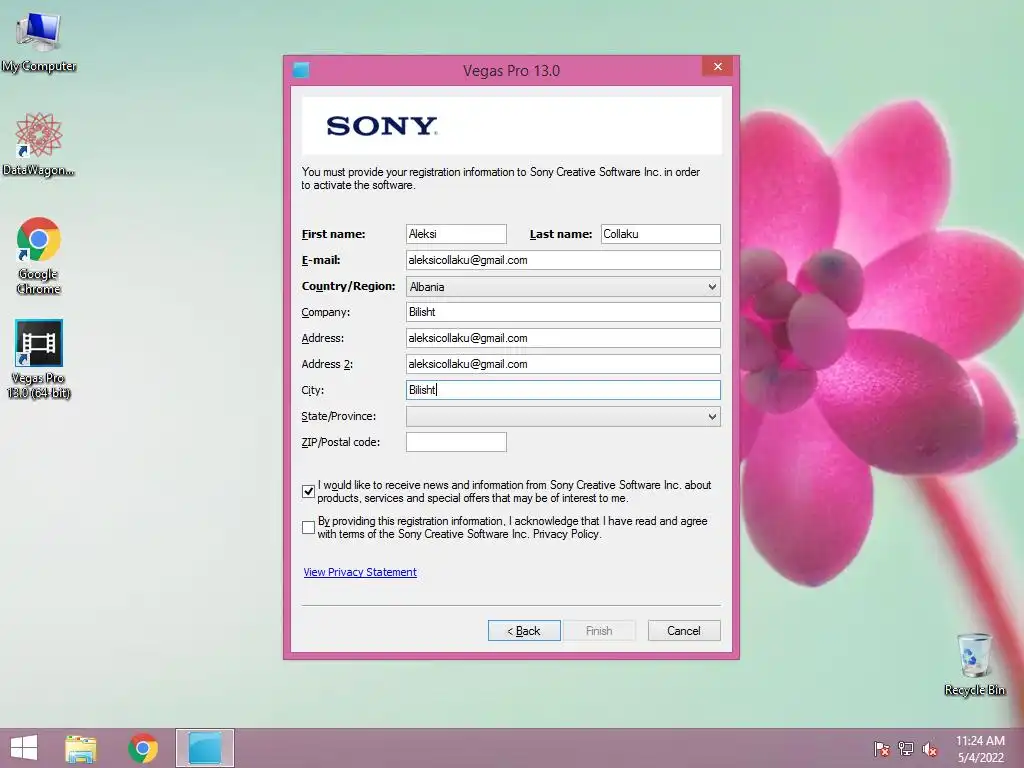Click the Address field
The image size is (1024, 768).
(563, 338)
